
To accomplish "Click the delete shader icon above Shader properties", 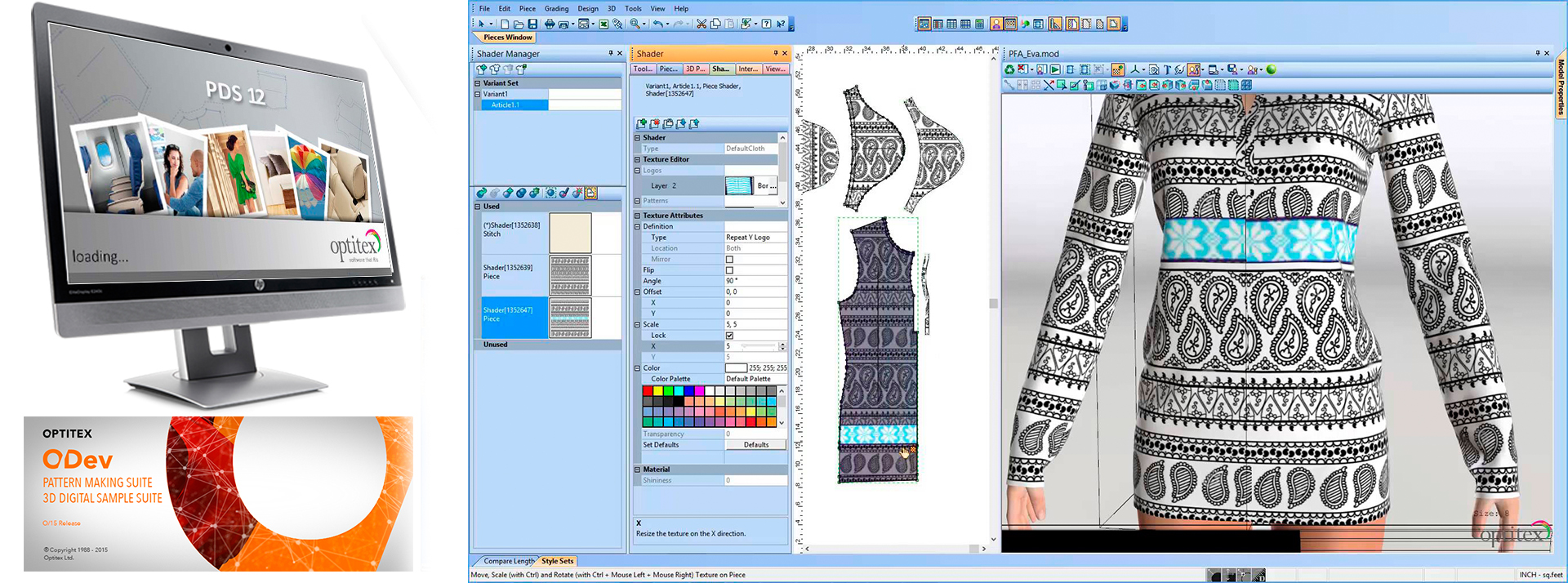I will (x=655, y=124).
